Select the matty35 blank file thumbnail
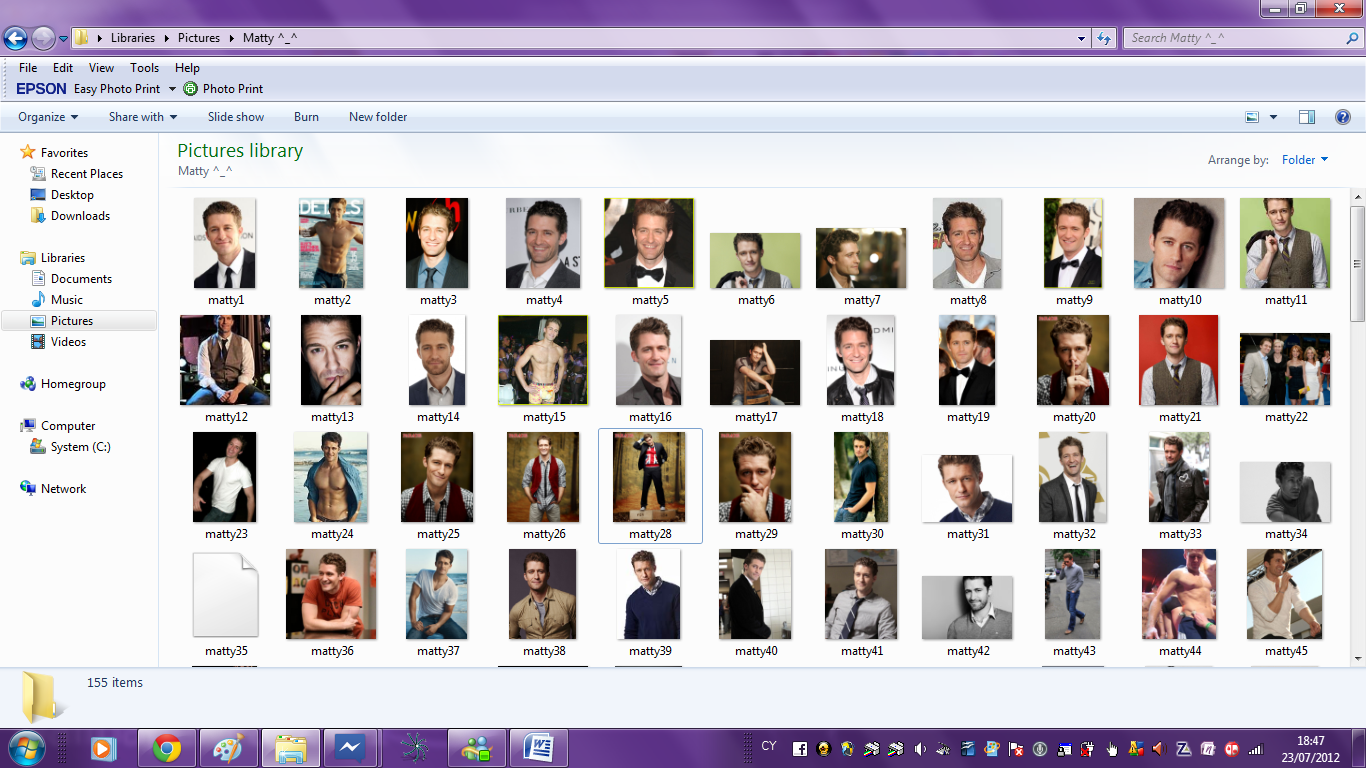This screenshot has width=1366, height=768. [x=225, y=595]
